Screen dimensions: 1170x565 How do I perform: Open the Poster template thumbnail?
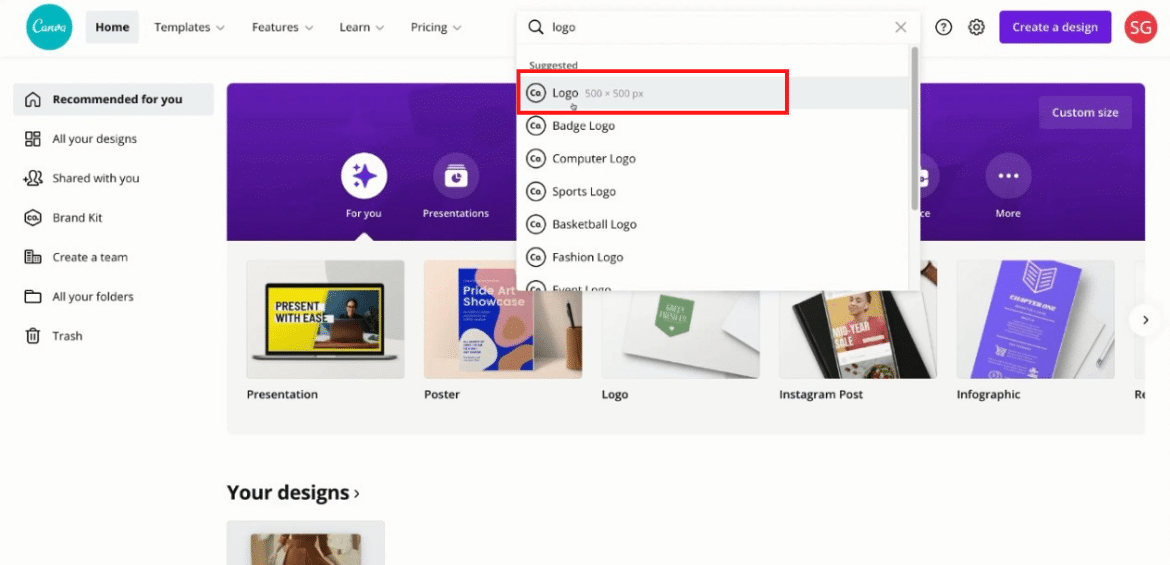tap(503, 319)
